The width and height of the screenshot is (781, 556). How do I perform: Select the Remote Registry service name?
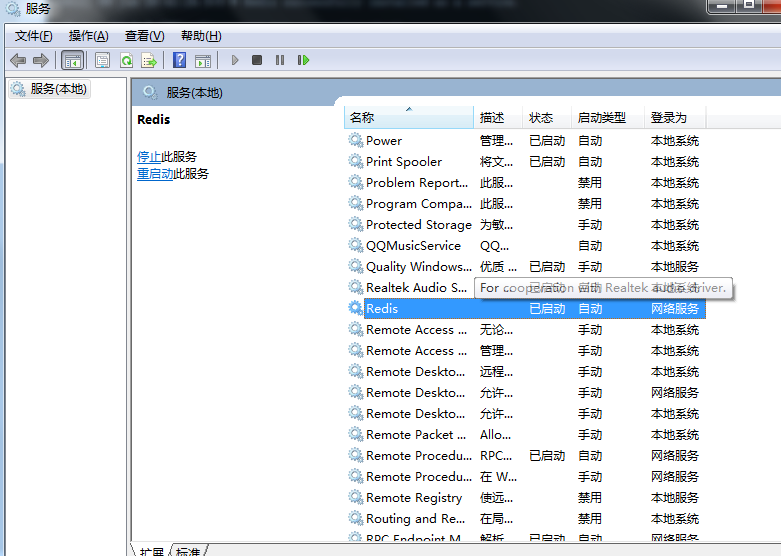pos(414,498)
